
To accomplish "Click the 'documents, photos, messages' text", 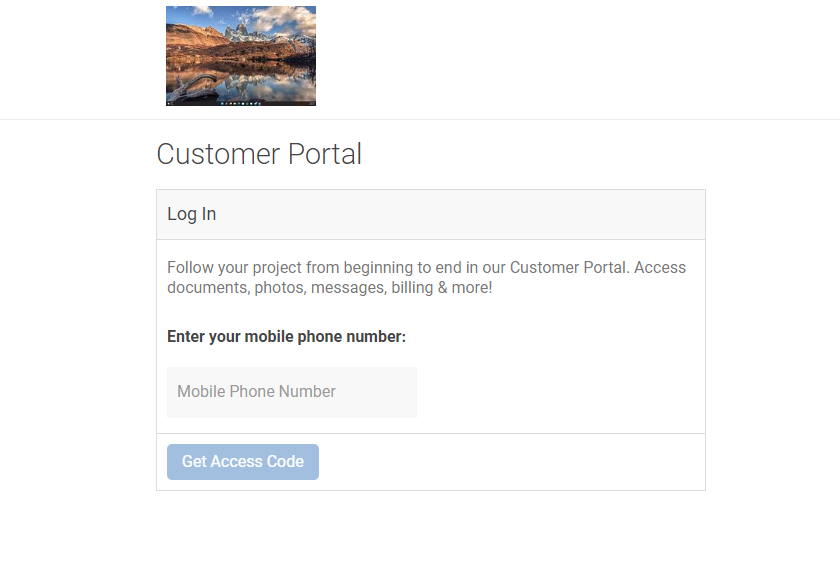I will [x=277, y=288].
